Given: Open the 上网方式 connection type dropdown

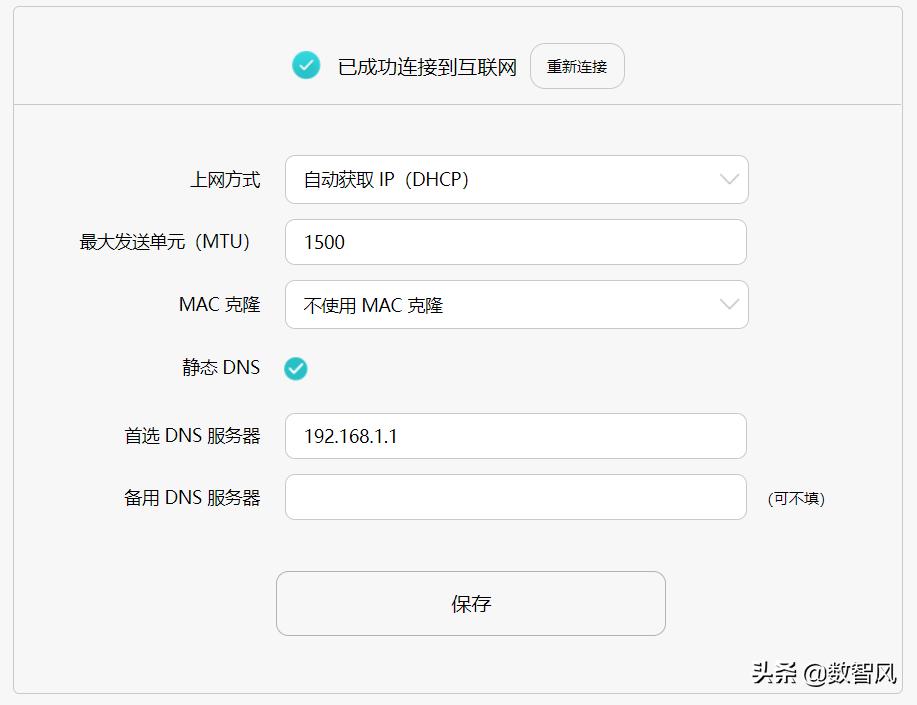Looking at the screenshot, I should (516, 179).
